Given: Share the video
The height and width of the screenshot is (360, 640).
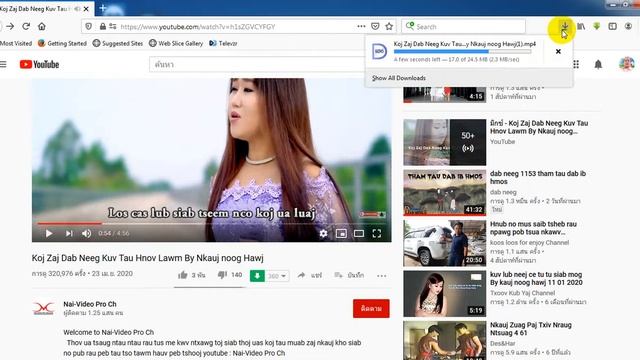Looking at the screenshot, I should pyautogui.click(x=309, y=276).
